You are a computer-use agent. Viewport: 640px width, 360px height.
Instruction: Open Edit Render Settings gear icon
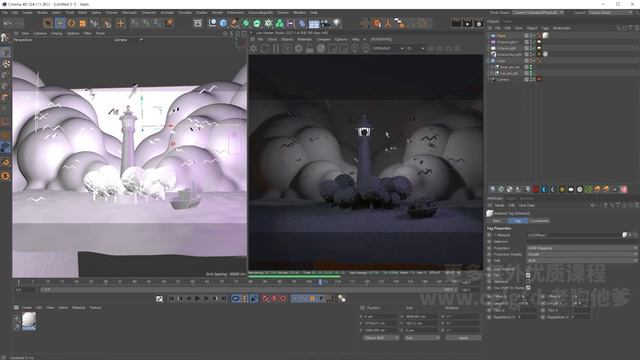point(479,24)
